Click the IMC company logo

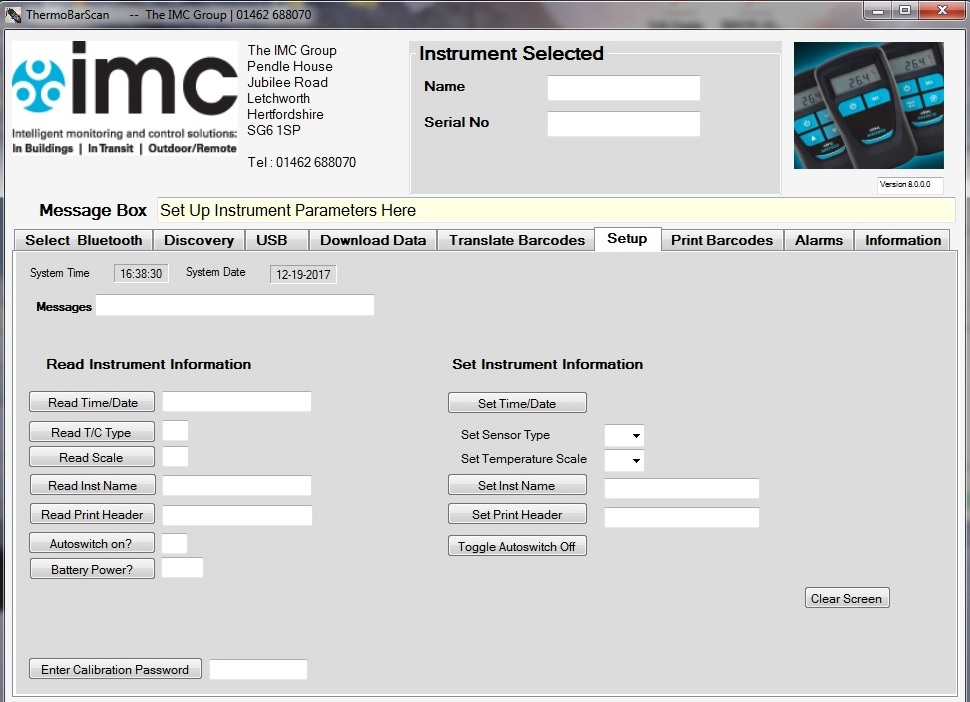[125, 99]
